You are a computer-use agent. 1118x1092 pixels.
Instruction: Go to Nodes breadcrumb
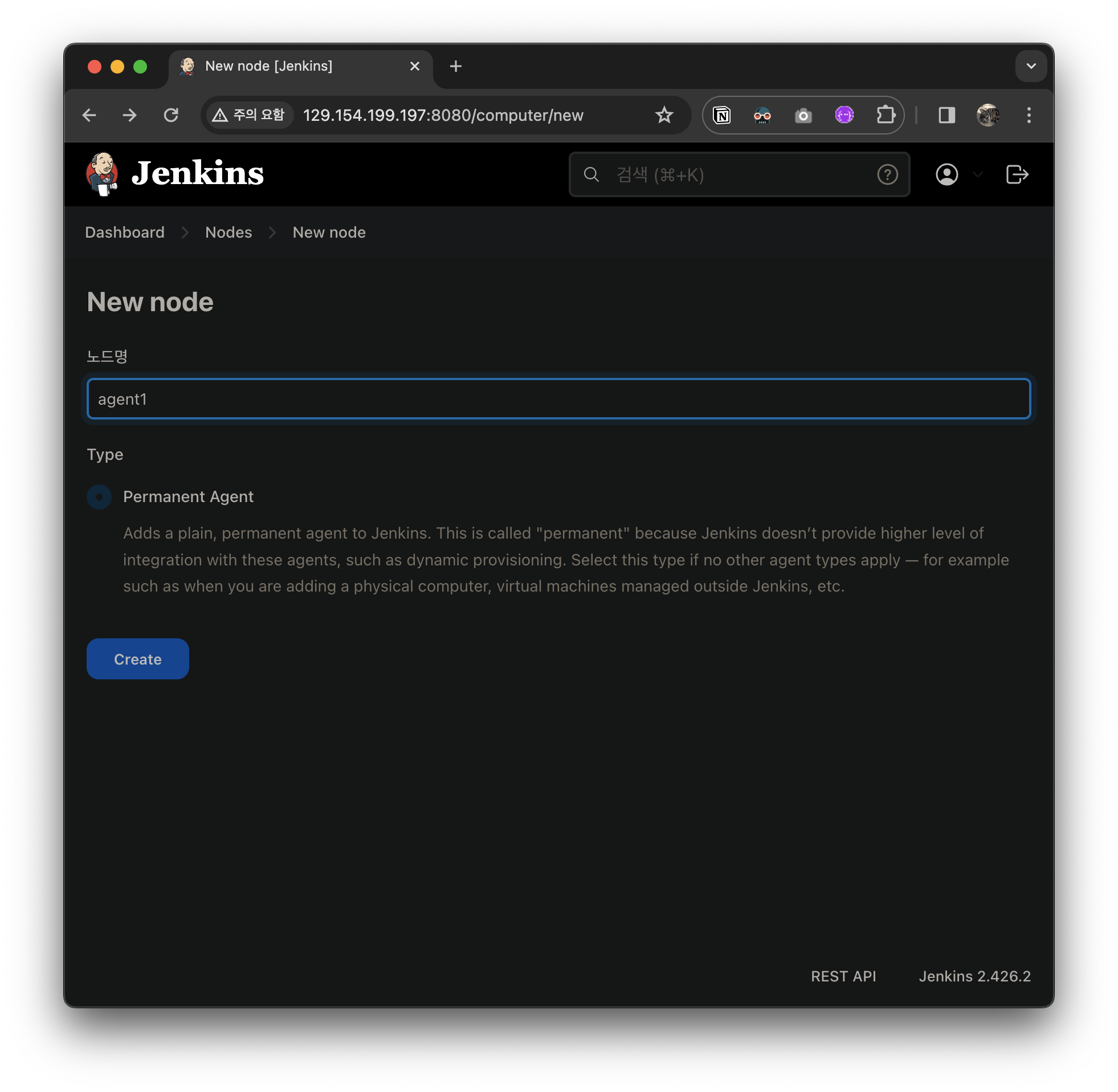click(x=228, y=233)
